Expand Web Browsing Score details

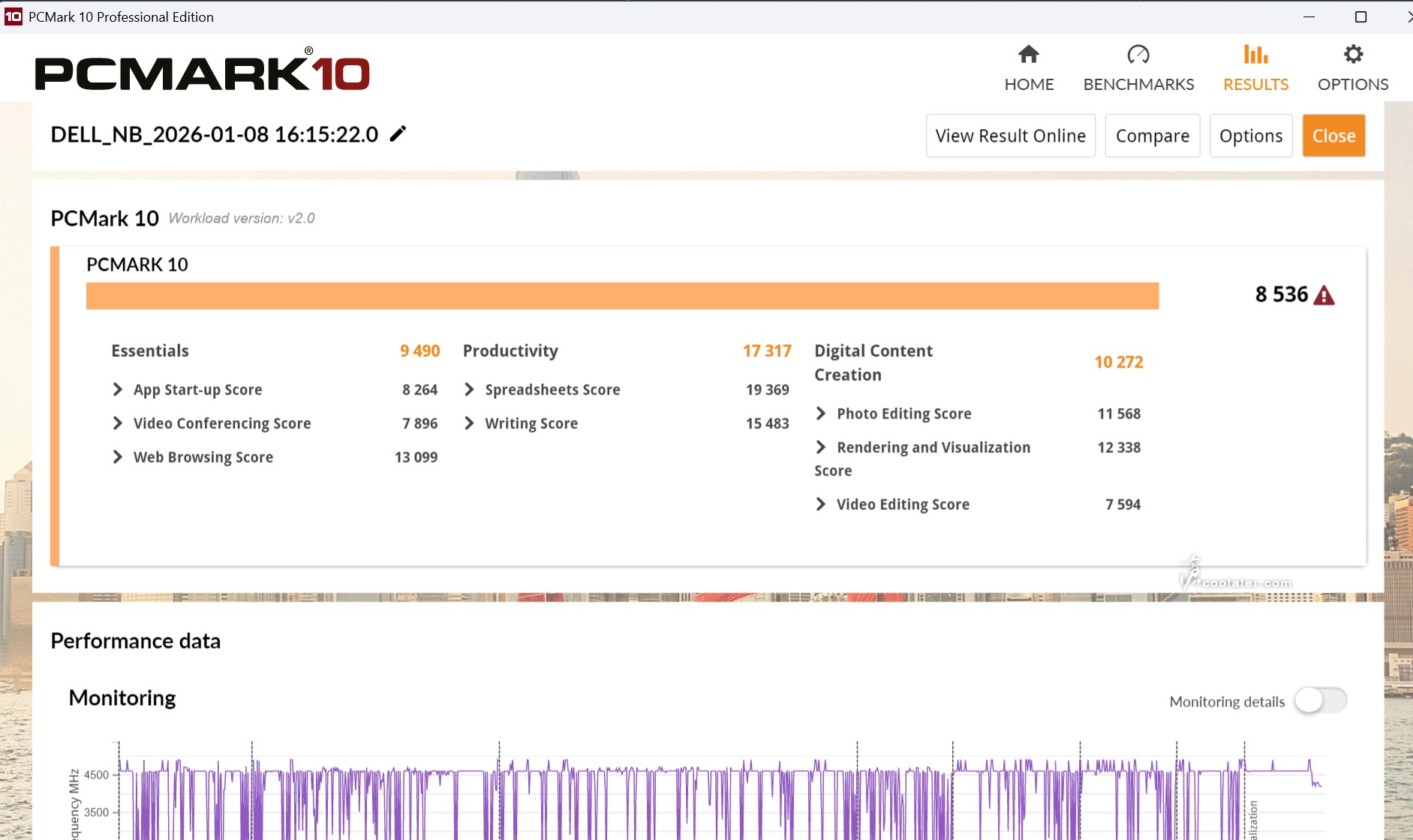[x=117, y=457]
